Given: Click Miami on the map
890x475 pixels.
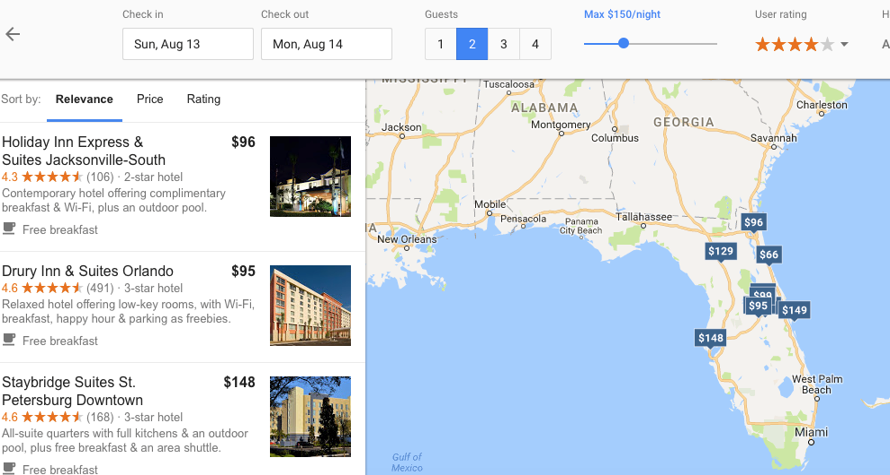Looking at the screenshot, I should pos(811,432).
